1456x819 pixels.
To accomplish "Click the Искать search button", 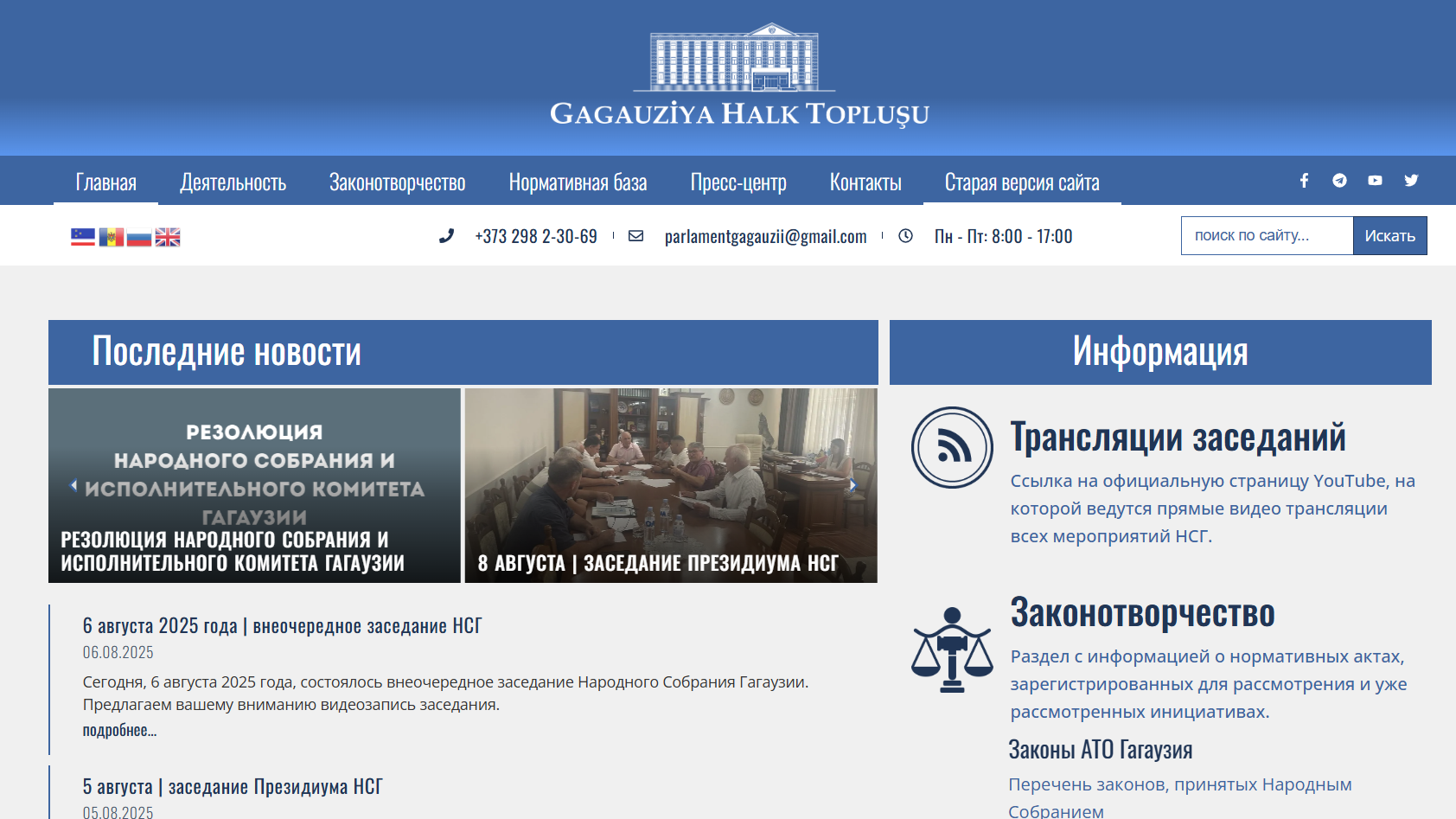I will coord(1389,236).
